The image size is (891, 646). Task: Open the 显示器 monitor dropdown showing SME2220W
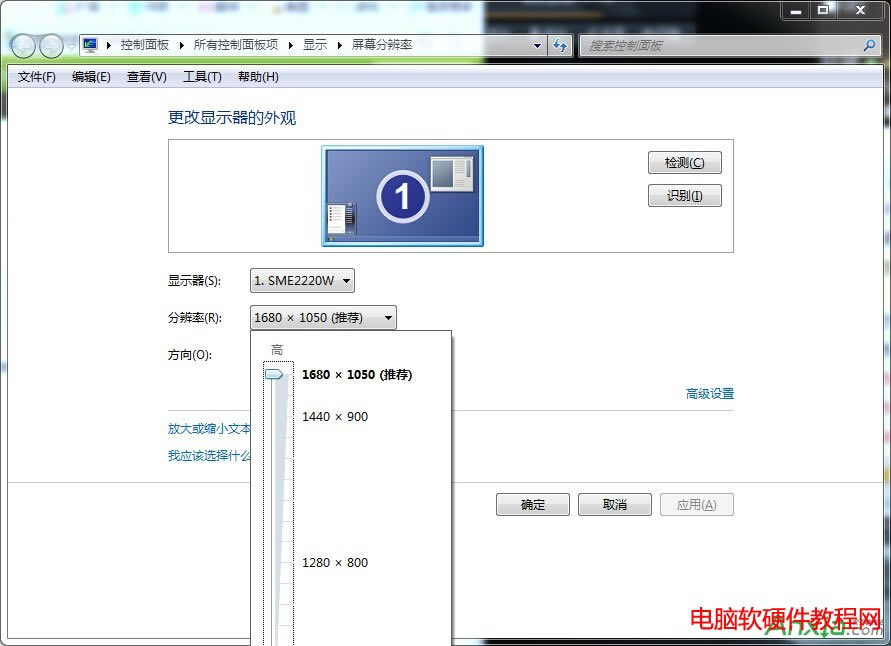tap(301, 280)
